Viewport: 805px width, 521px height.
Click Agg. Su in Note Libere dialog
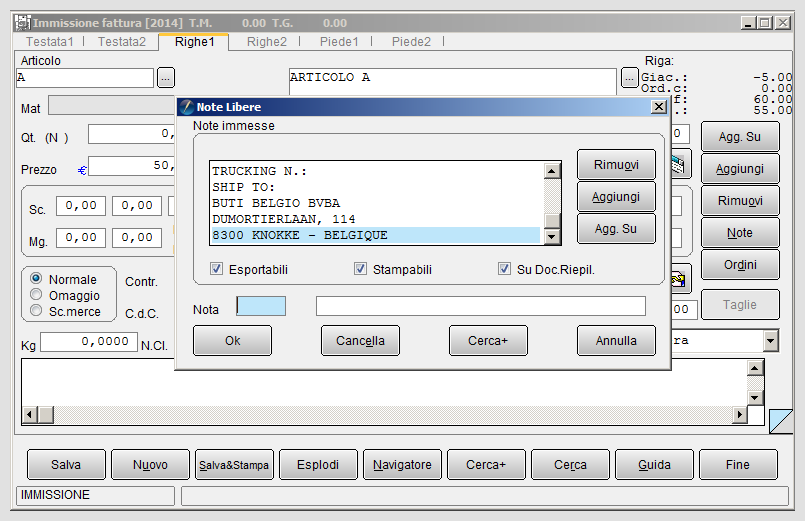click(x=616, y=228)
